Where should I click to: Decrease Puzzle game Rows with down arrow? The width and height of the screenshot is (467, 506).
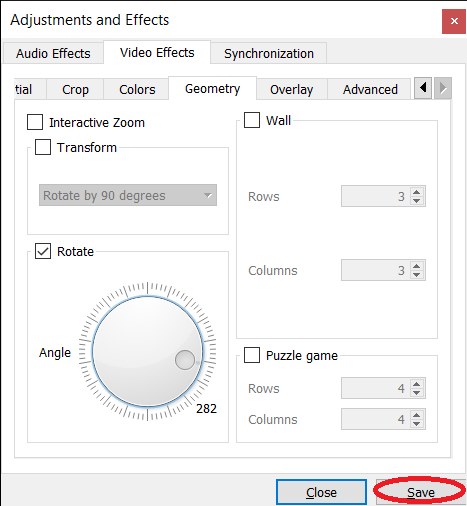416,393
